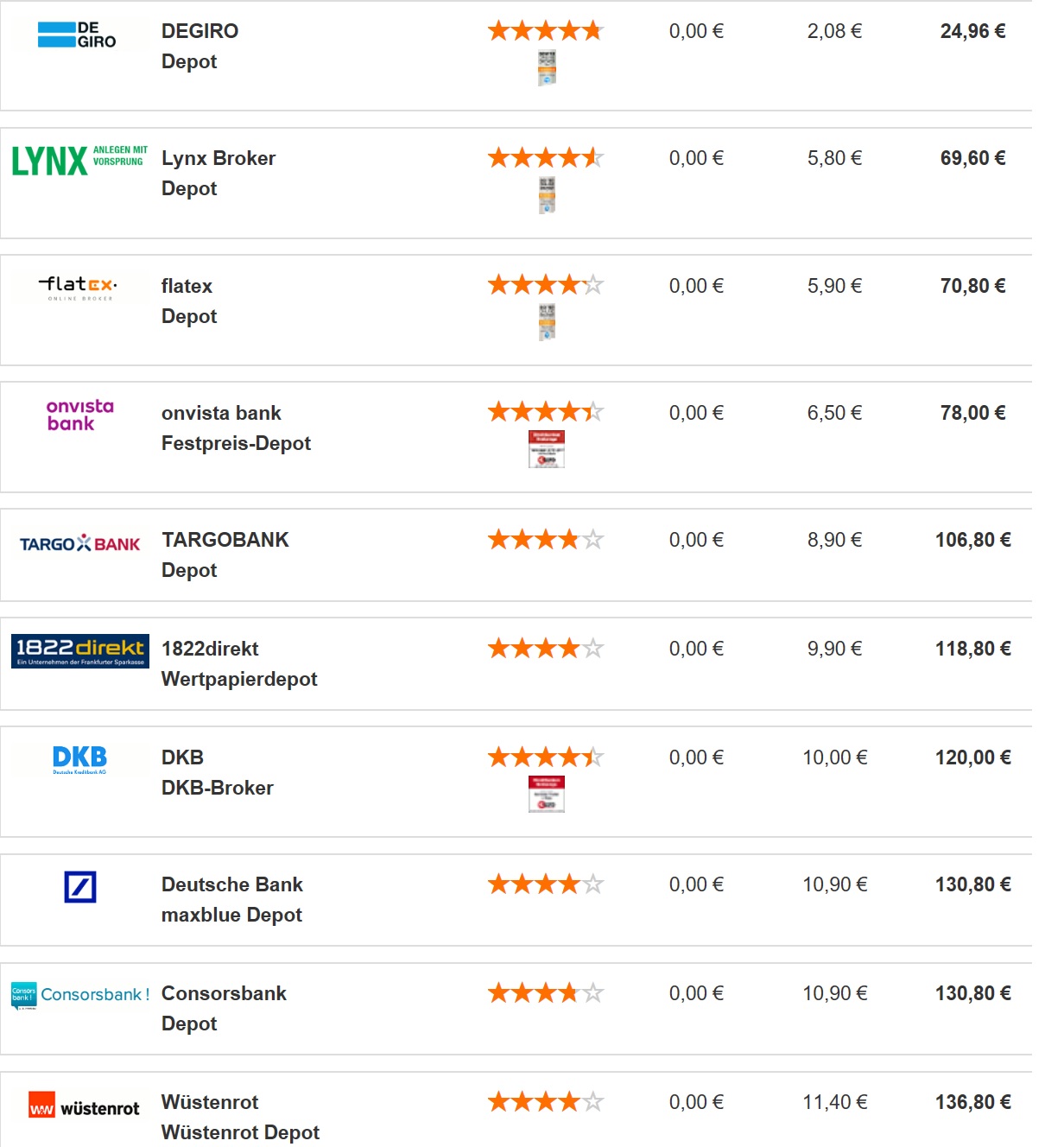This screenshot has height=1147, width=1064.
Task: Click the onvista bank logo
Action: point(79,415)
